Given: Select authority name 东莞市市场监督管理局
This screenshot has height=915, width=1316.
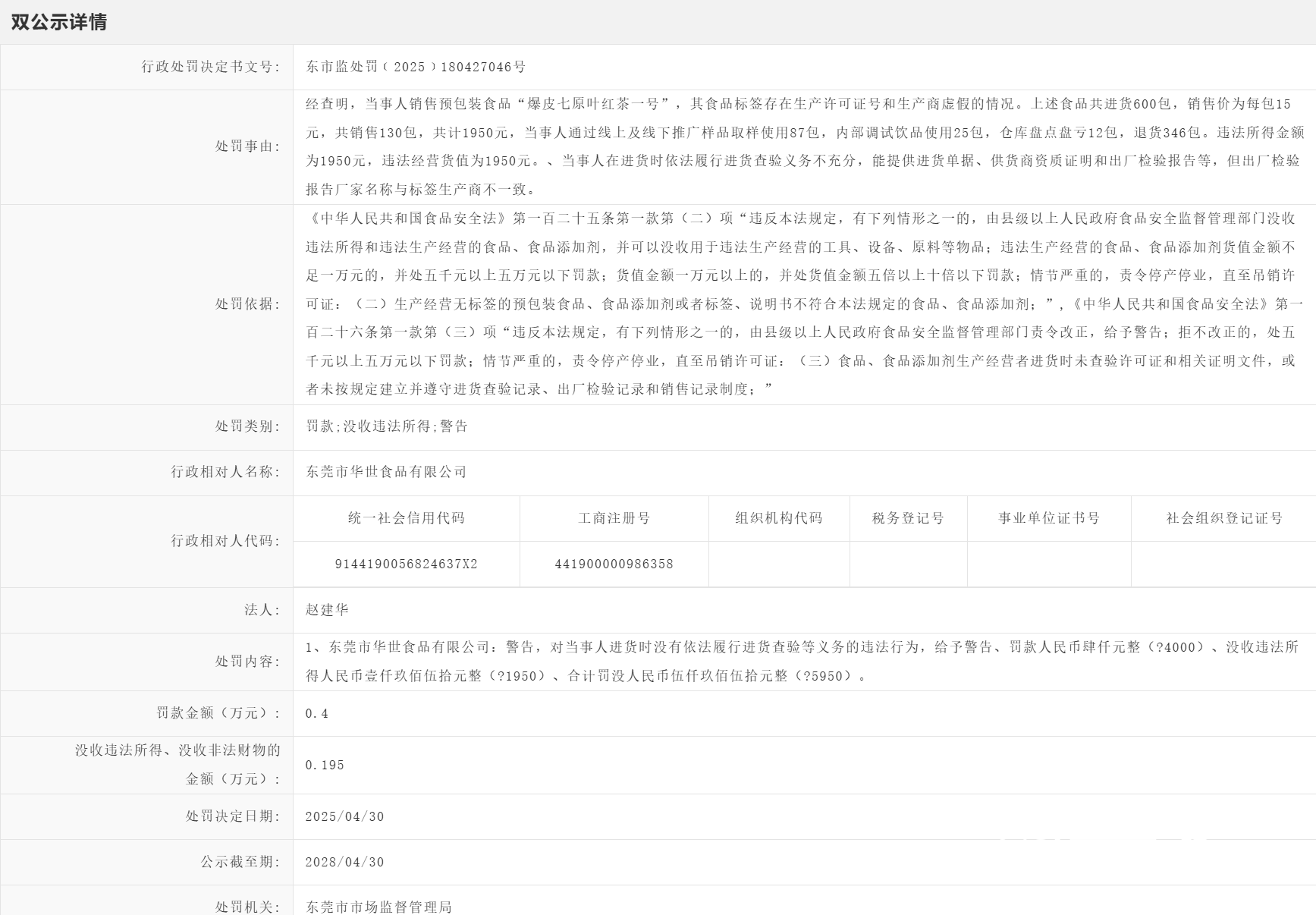Looking at the screenshot, I should pos(379,907).
